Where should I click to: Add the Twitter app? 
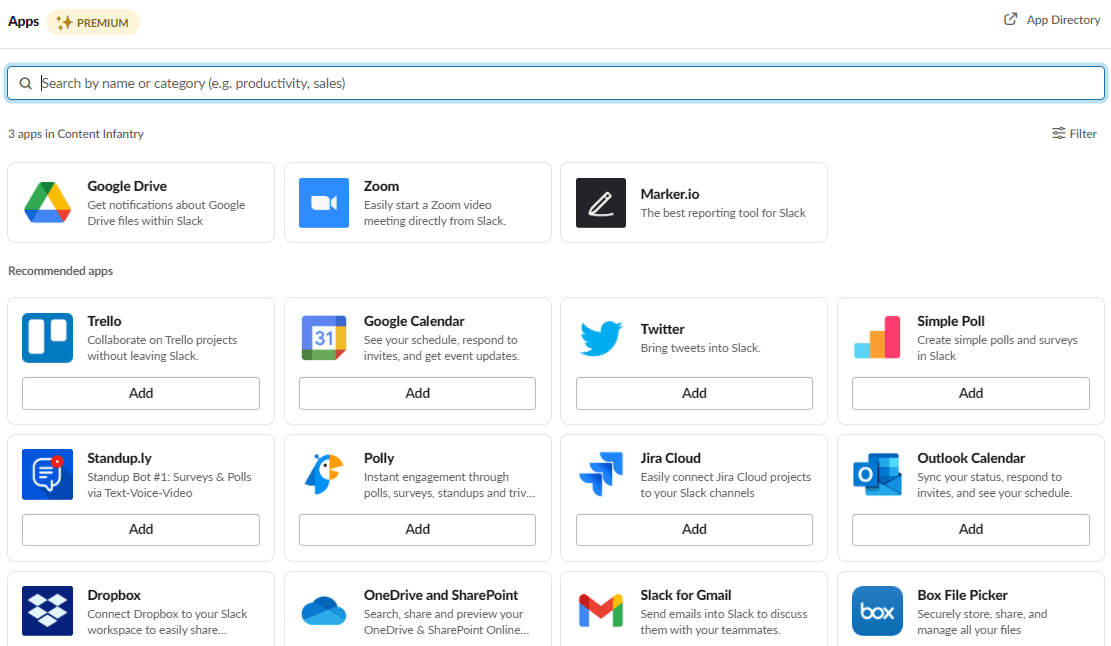694,393
